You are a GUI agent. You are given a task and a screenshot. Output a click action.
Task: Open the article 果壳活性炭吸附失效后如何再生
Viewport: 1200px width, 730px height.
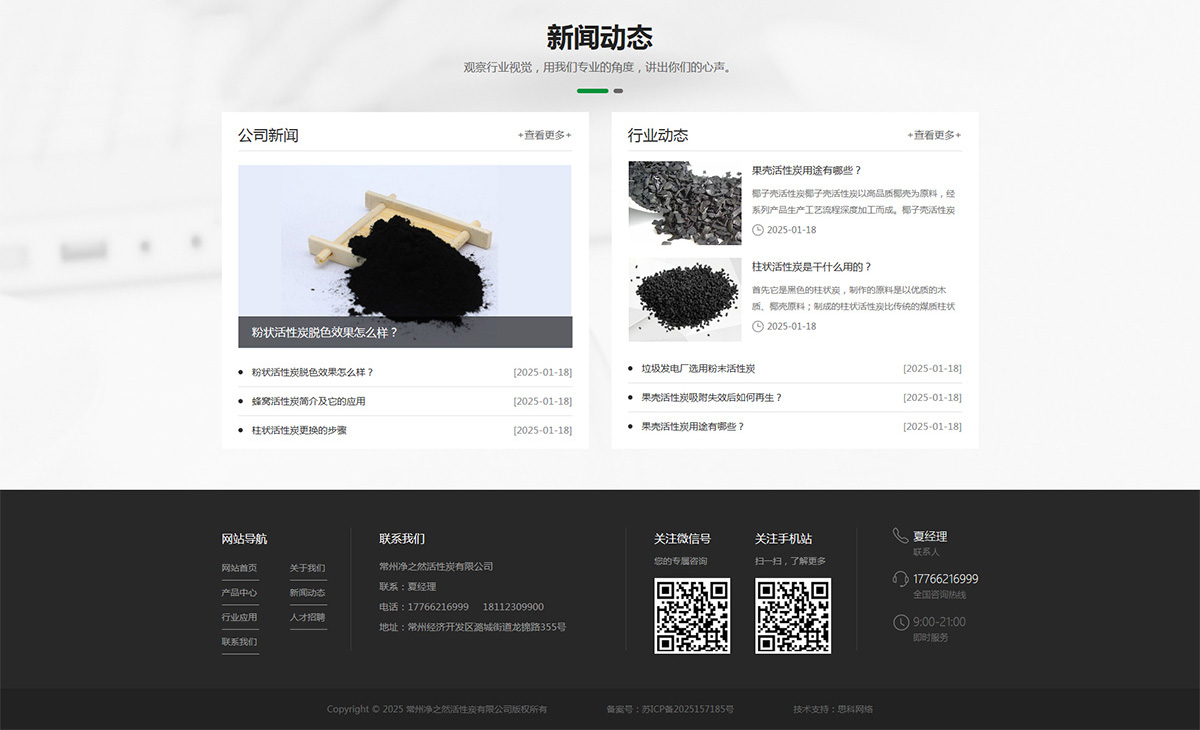coord(712,397)
